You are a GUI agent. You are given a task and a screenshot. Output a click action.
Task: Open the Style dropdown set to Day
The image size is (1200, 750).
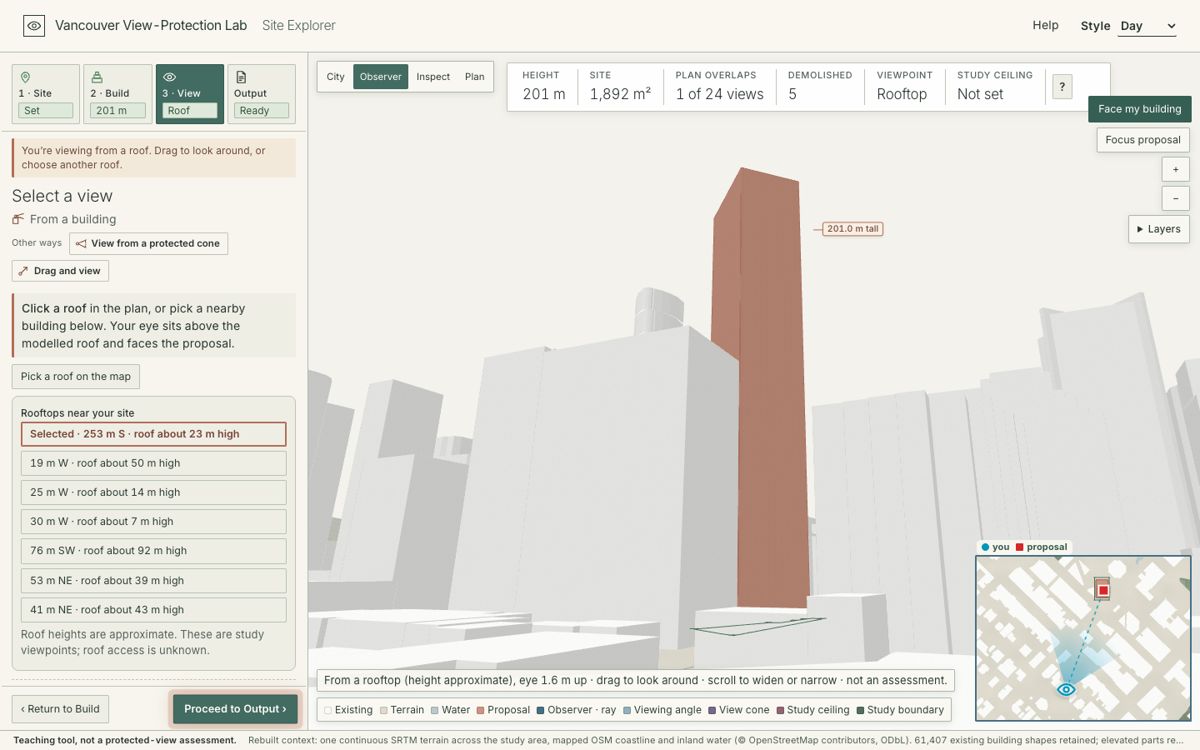pyautogui.click(x=1147, y=26)
